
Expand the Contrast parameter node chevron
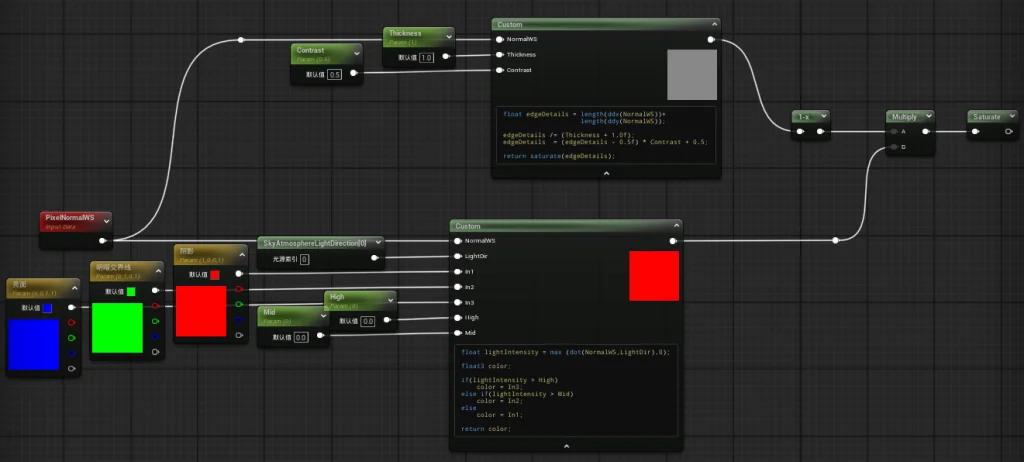(357, 54)
